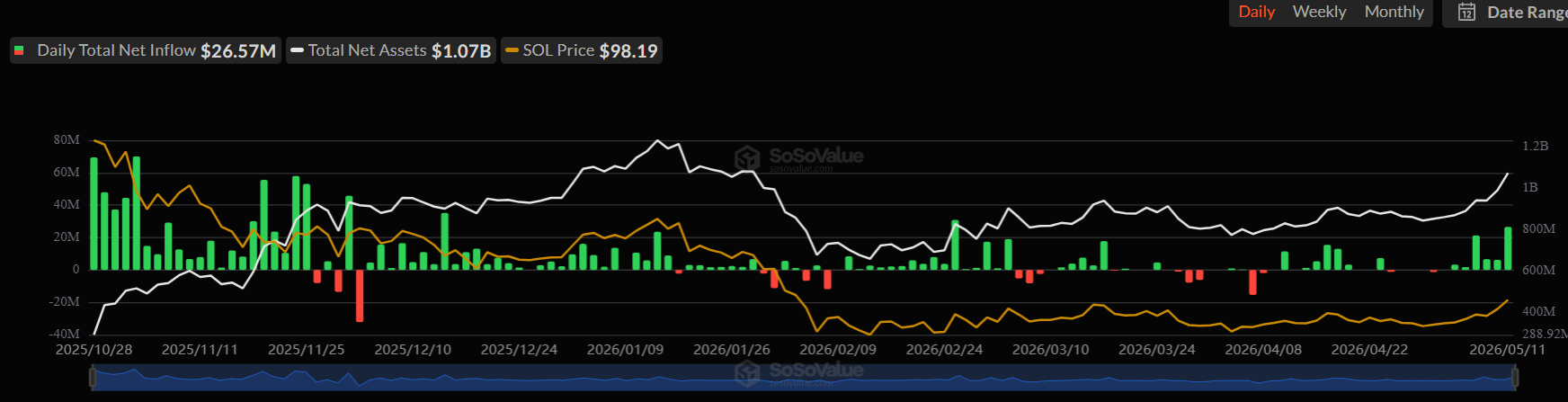Click the 2026/04/08 x-axis label

1263,350
